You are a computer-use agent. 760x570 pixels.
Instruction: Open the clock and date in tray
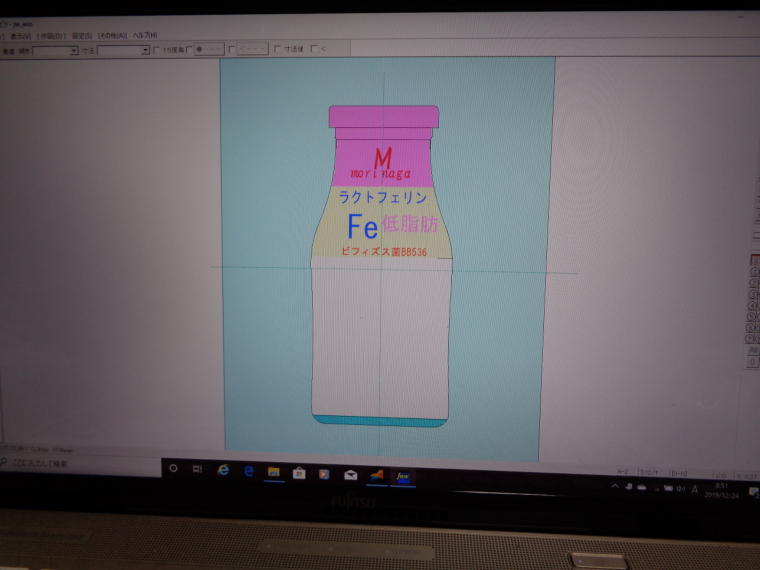tap(722, 491)
